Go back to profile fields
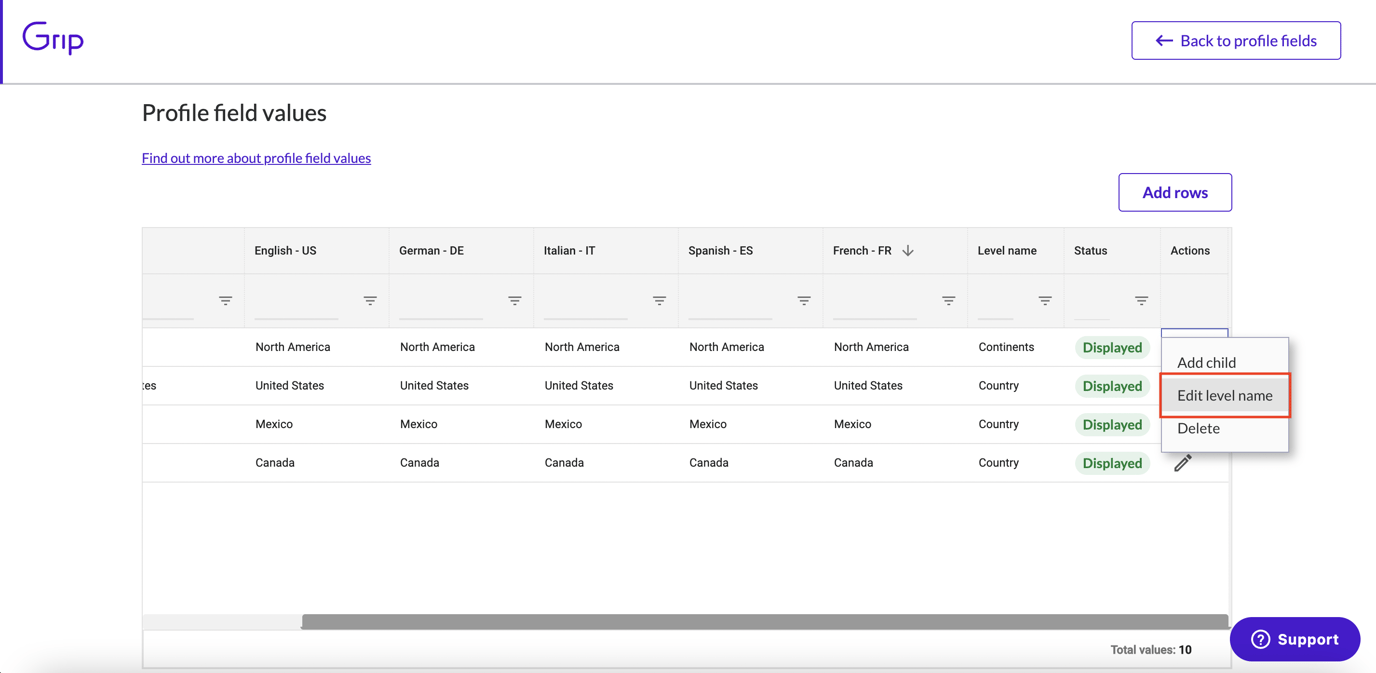Viewport: 1376px width, 673px height. tap(1236, 40)
